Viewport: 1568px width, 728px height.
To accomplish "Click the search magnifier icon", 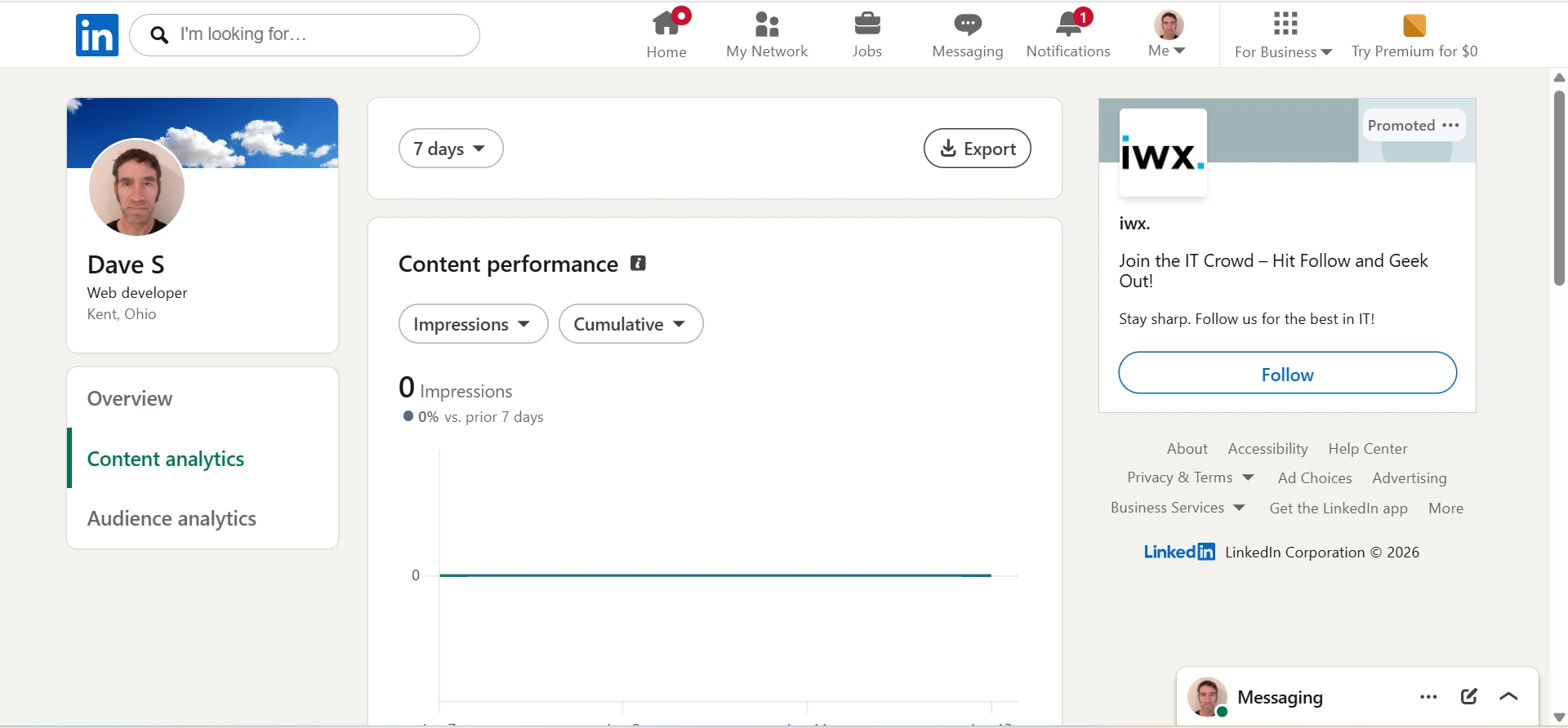I will 160,35.
